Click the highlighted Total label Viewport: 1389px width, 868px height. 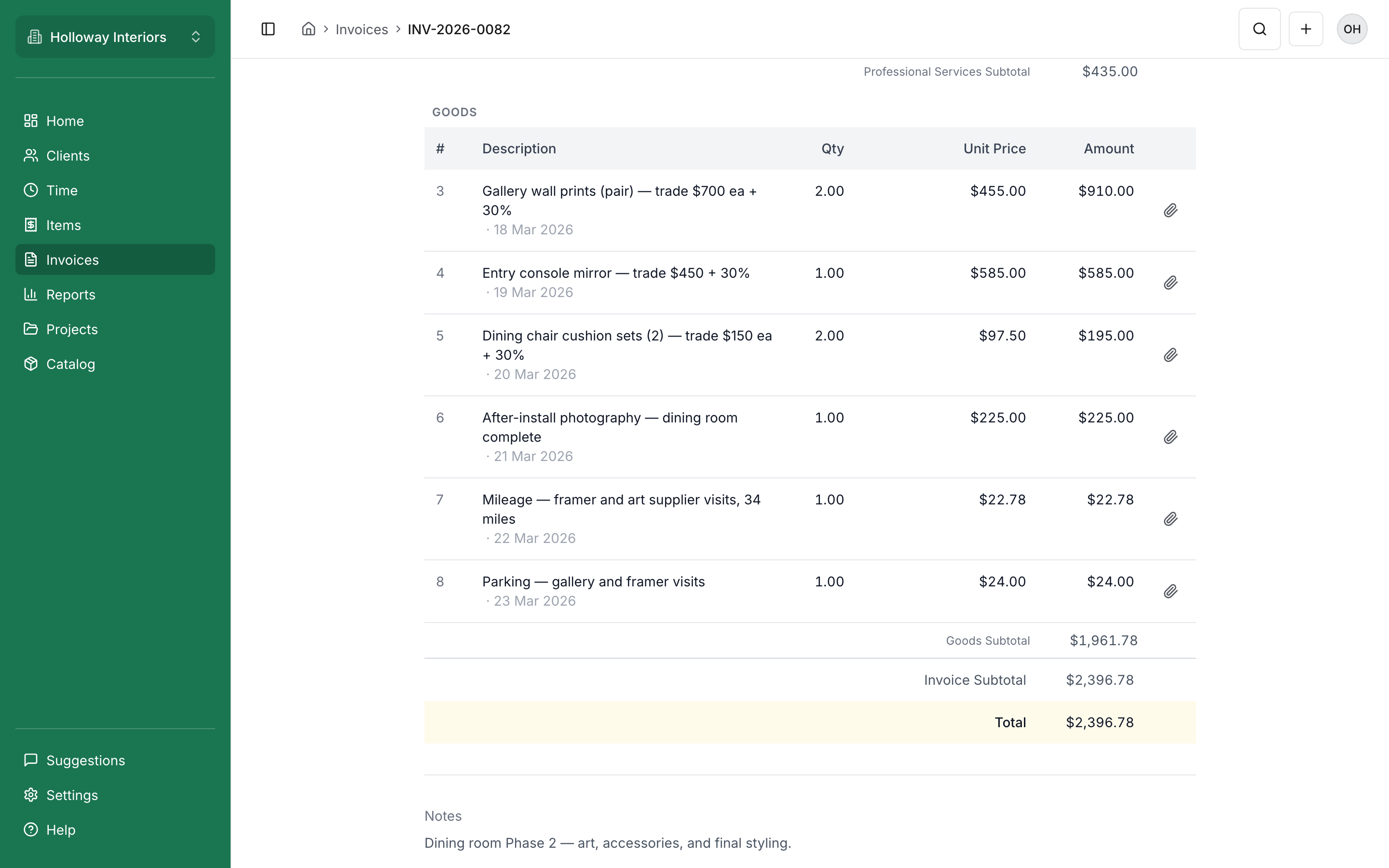[x=1010, y=722]
